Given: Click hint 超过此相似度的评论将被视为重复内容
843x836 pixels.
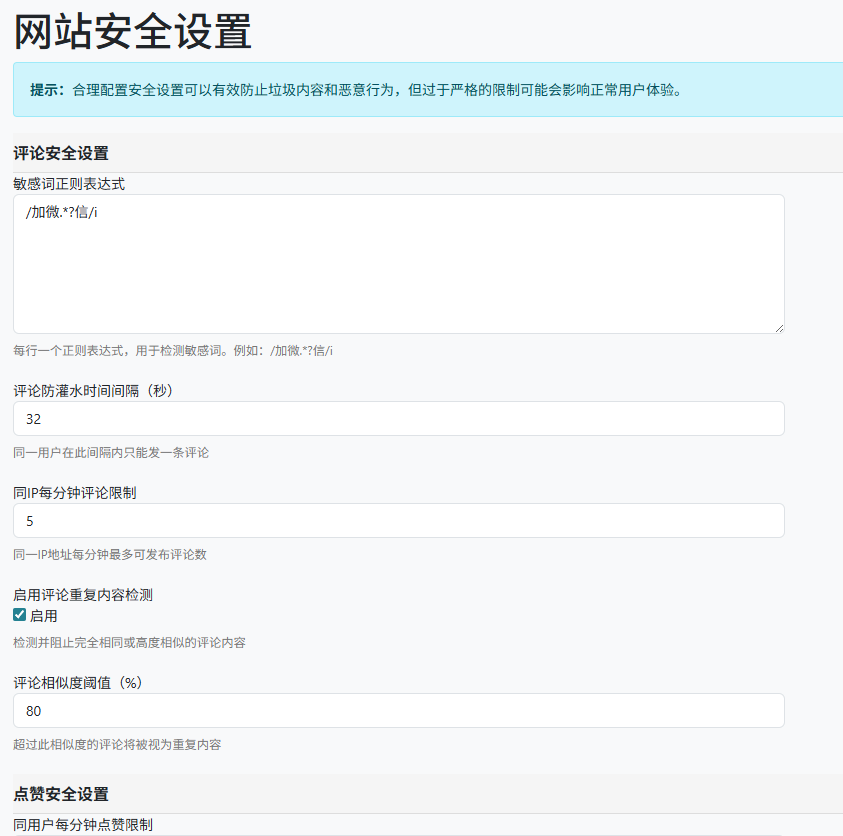Looking at the screenshot, I should [117, 745].
